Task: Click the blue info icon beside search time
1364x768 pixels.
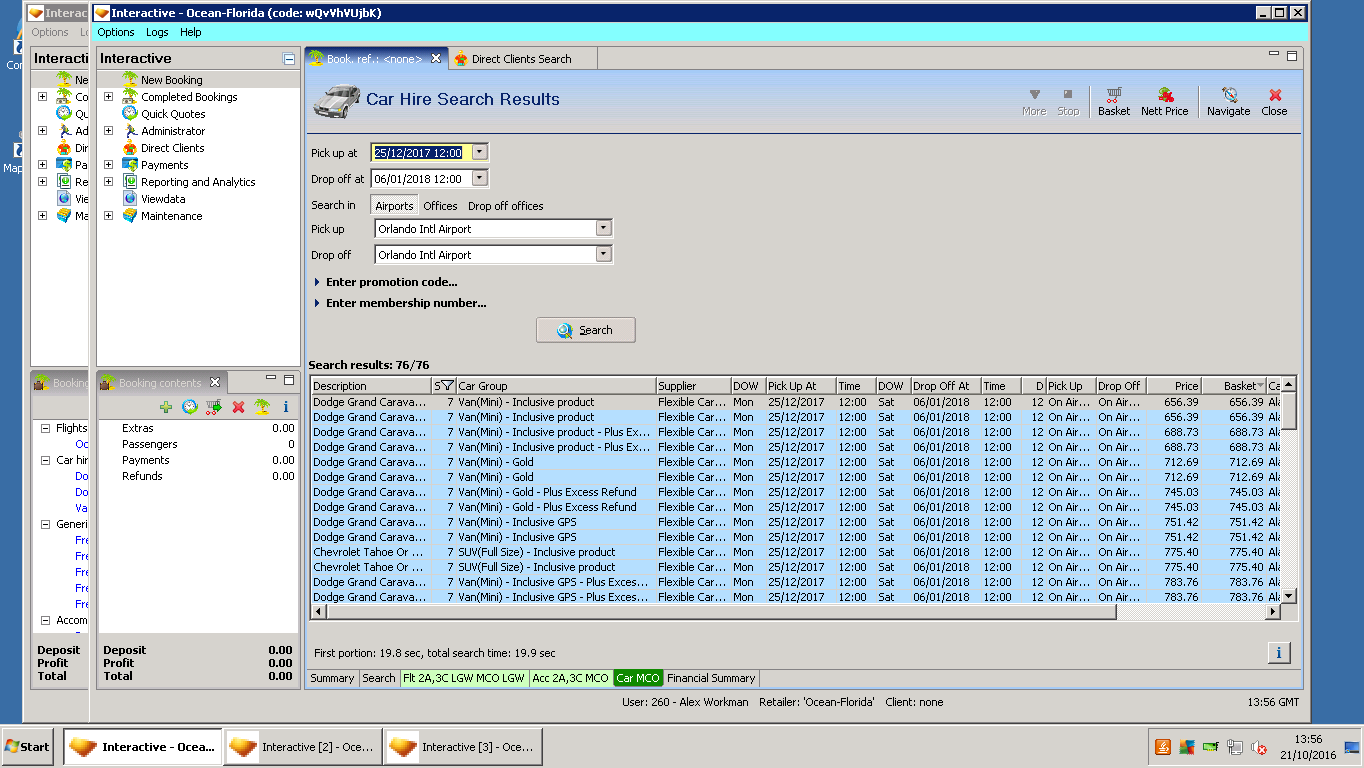Action: point(1278,653)
